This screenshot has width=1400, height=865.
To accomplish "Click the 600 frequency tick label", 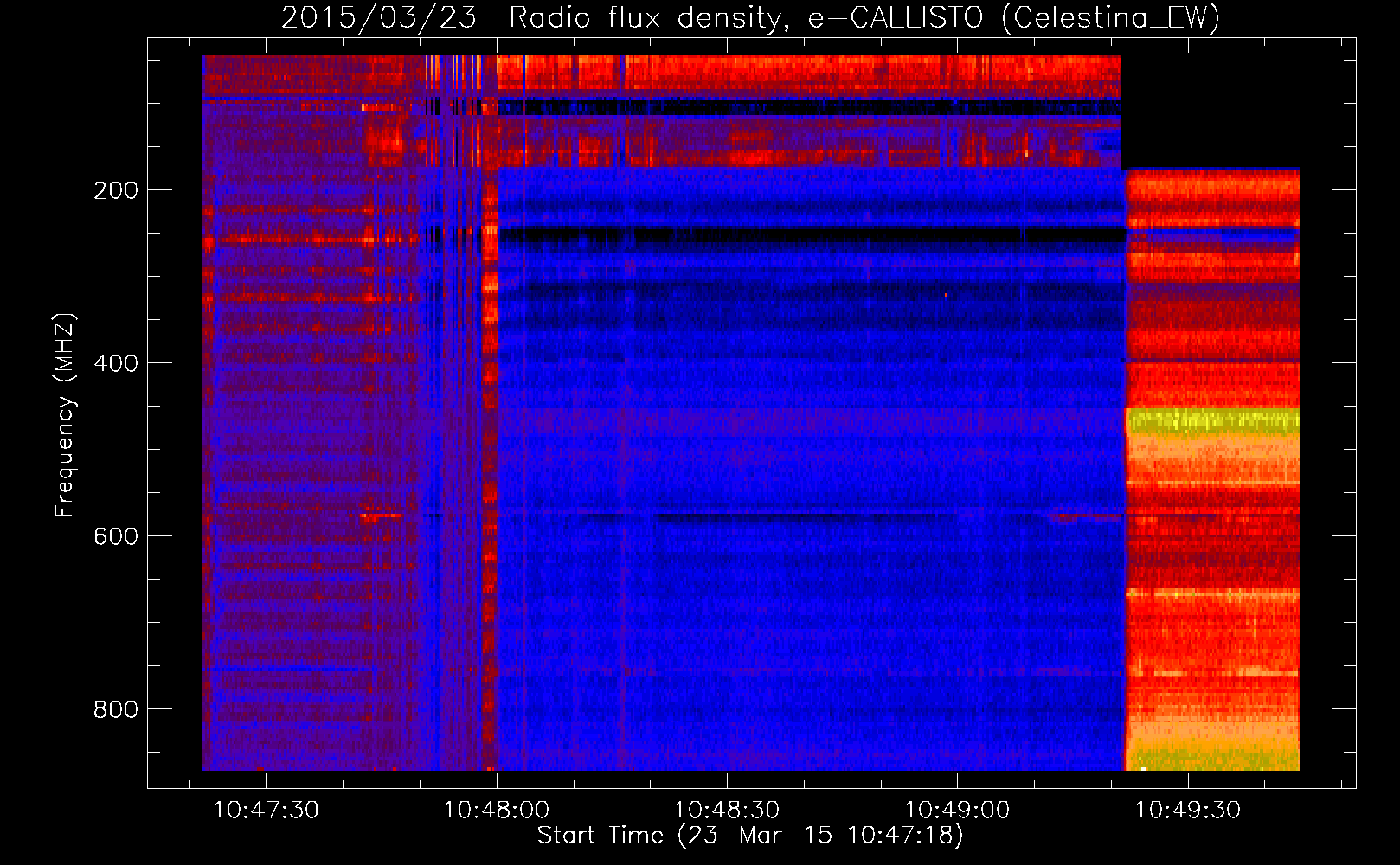I will coord(116,536).
